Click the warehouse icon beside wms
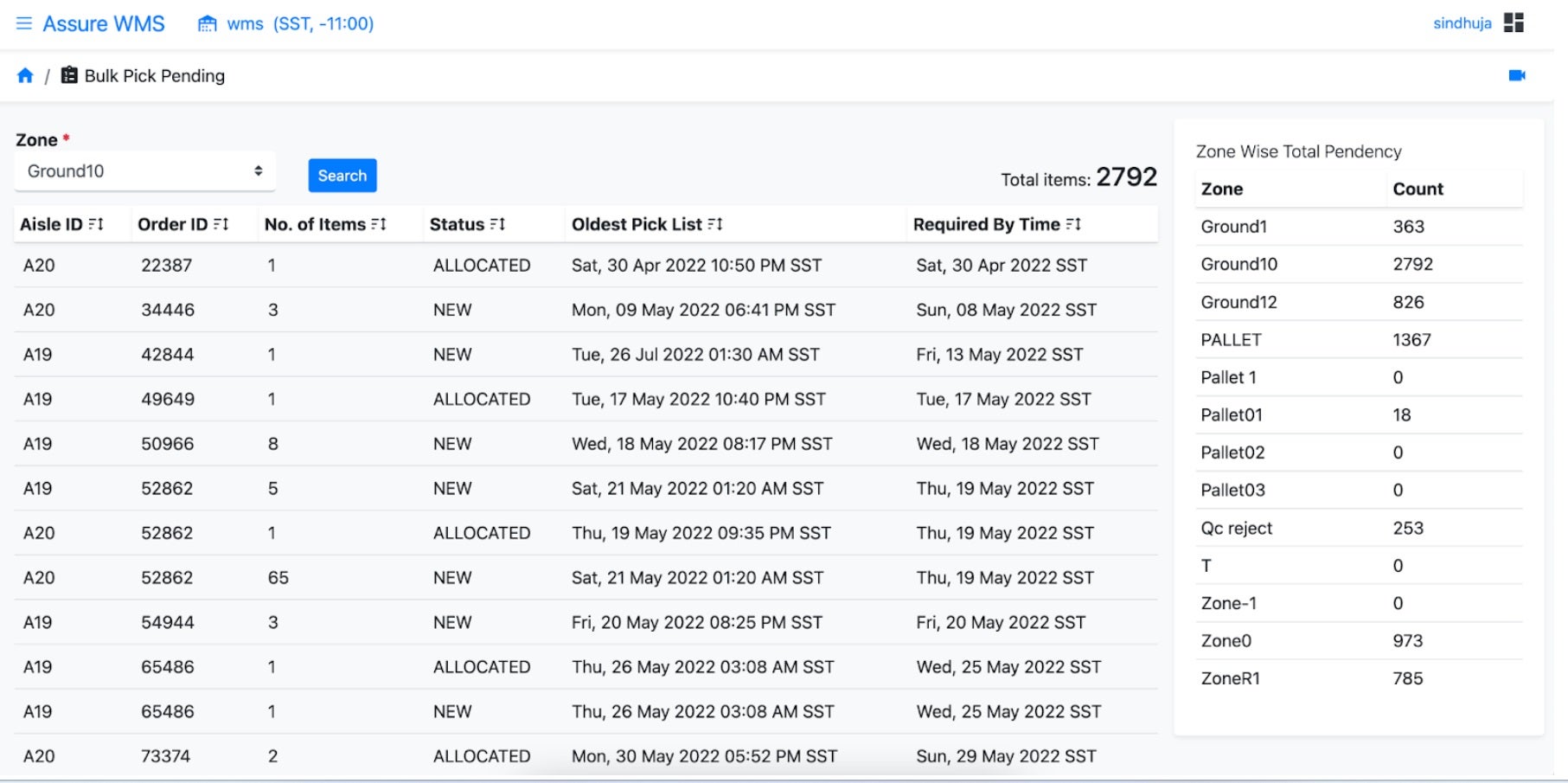The image size is (1568, 783). click(x=208, y=24)
